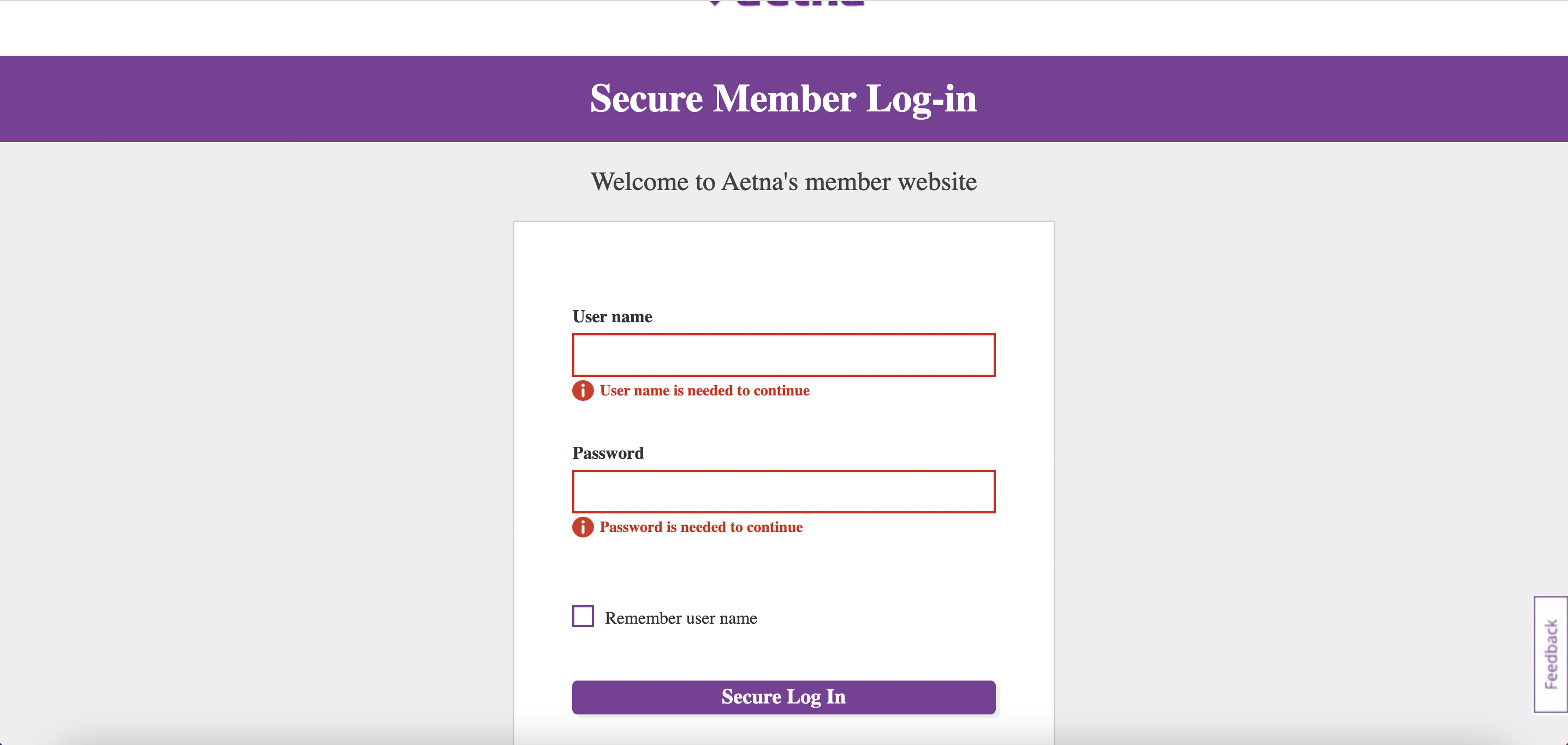Viewport: 1568px width, 745px height.
Task: Submit with the Secure Log In button
Action: tap(783, 697)
